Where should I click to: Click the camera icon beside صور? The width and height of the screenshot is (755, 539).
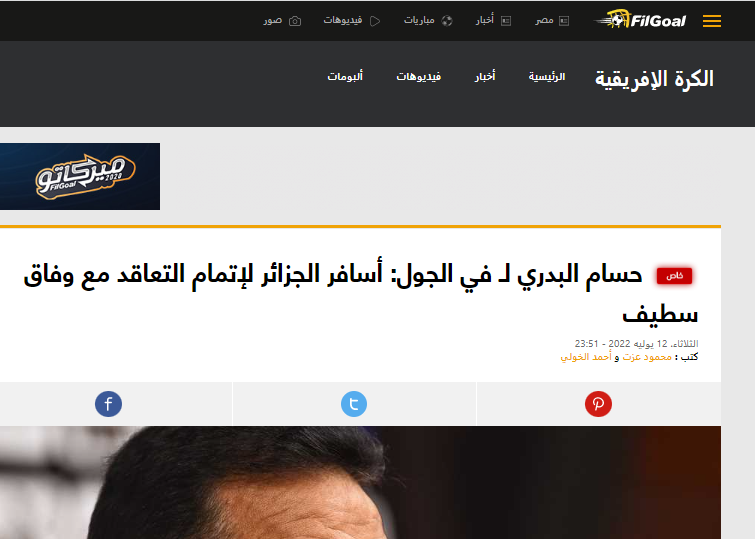point(295,21)
